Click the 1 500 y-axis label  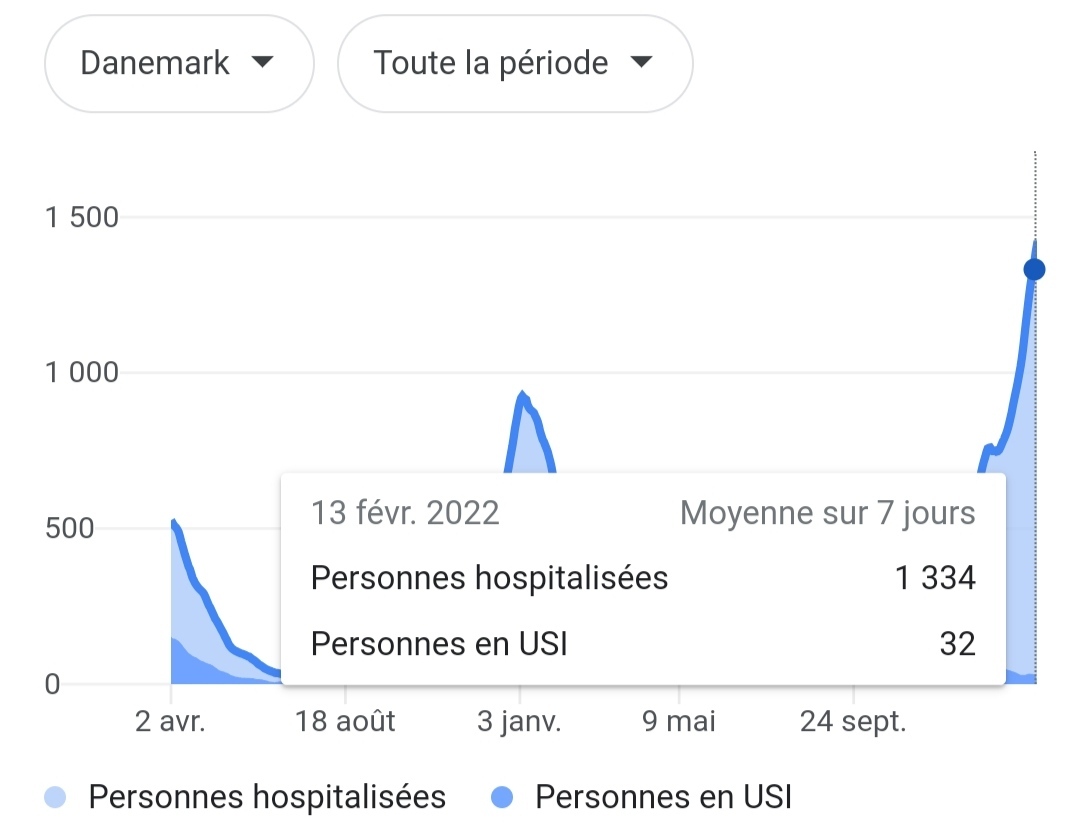[x=82, y=217]
